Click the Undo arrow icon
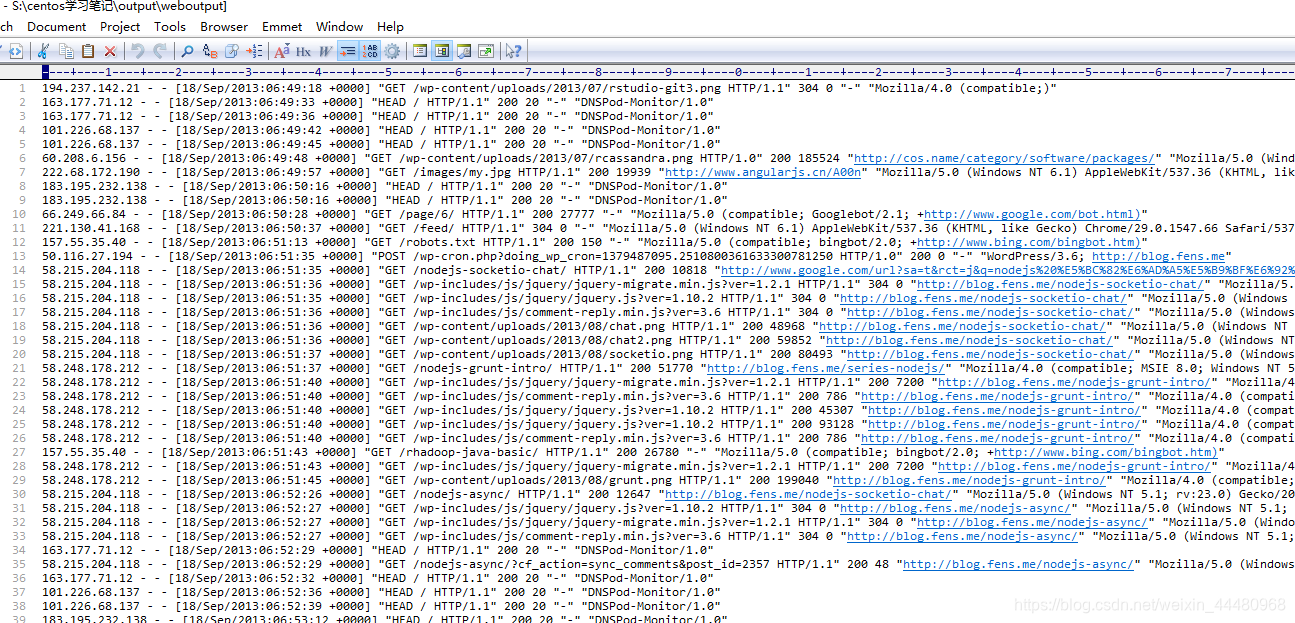This screenshot has height=623, width=1295. pos(138,51)
